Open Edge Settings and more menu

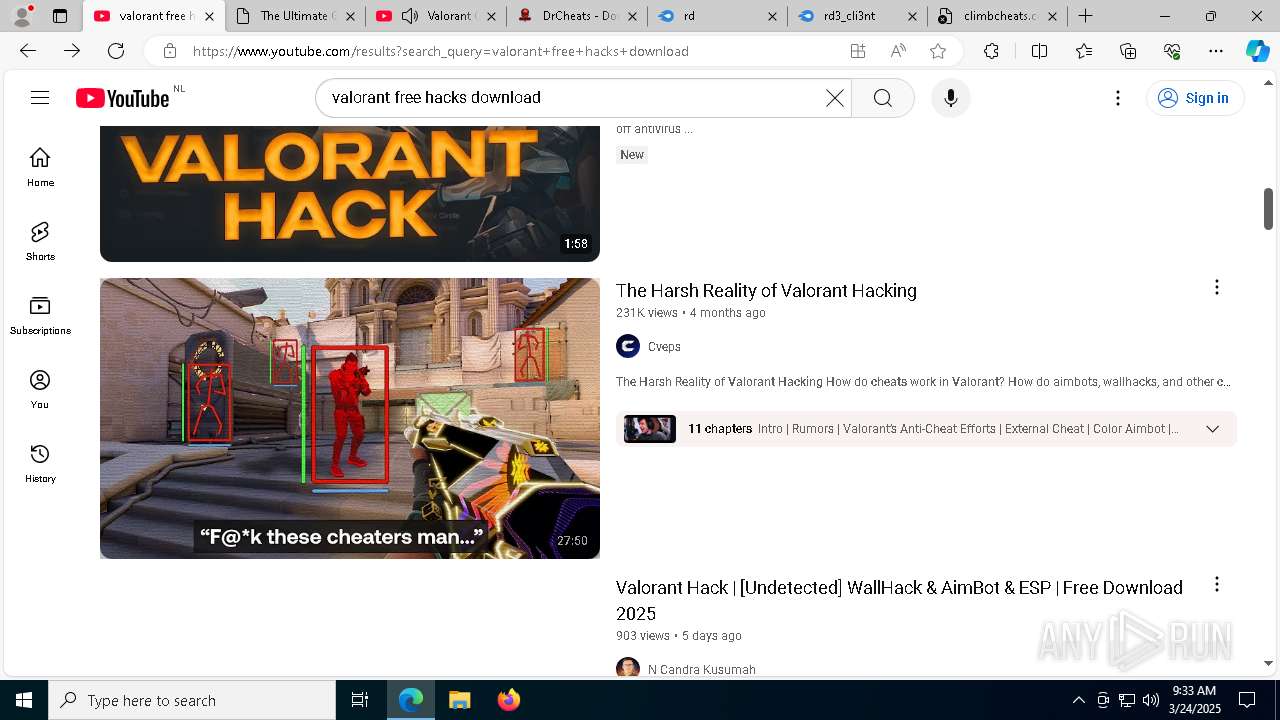pyautogui.click(x=1216, y=51)
